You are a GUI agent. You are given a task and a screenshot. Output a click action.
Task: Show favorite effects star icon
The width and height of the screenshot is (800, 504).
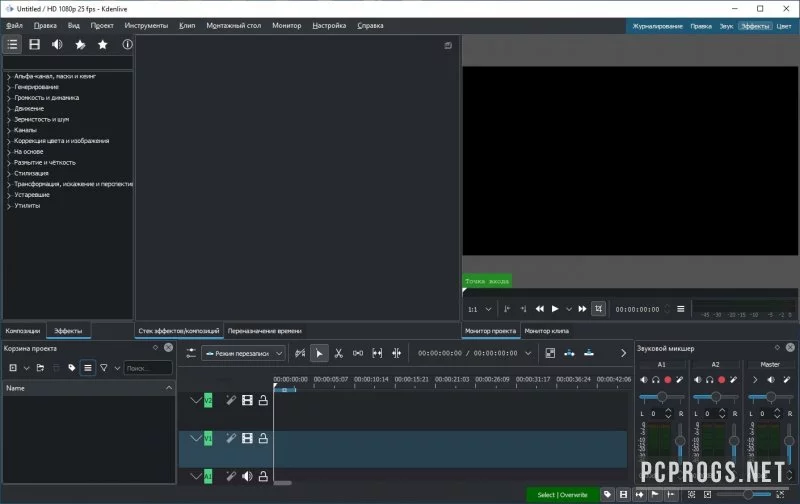pos(103,44)
